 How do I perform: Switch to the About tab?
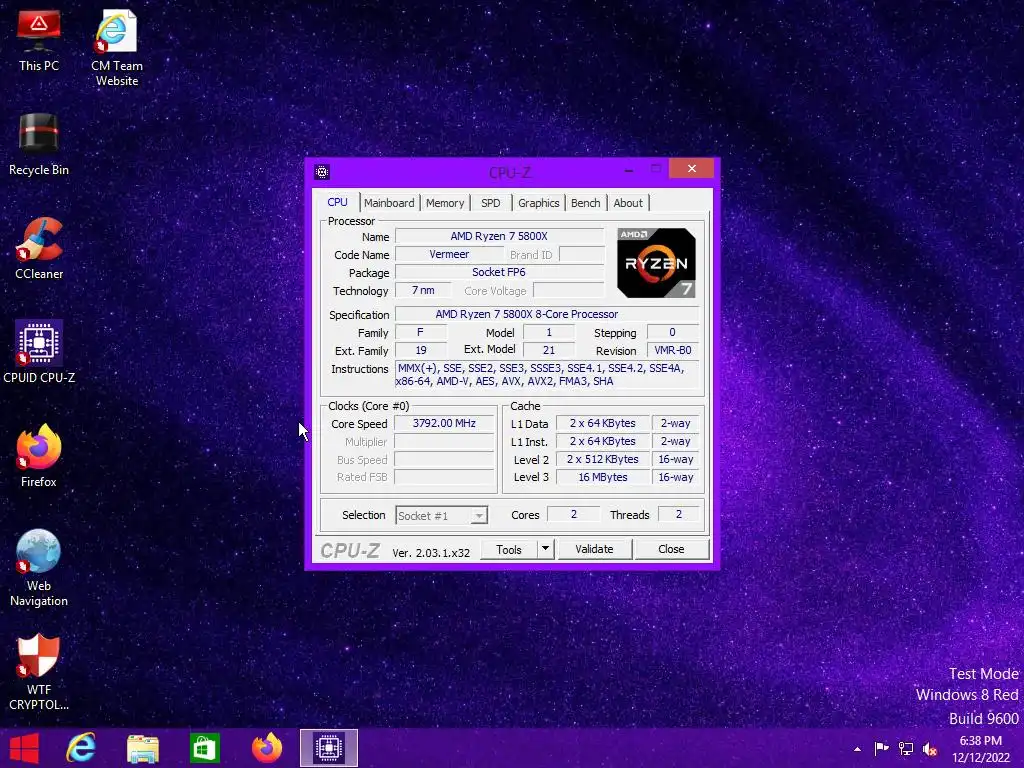[628, 203]
